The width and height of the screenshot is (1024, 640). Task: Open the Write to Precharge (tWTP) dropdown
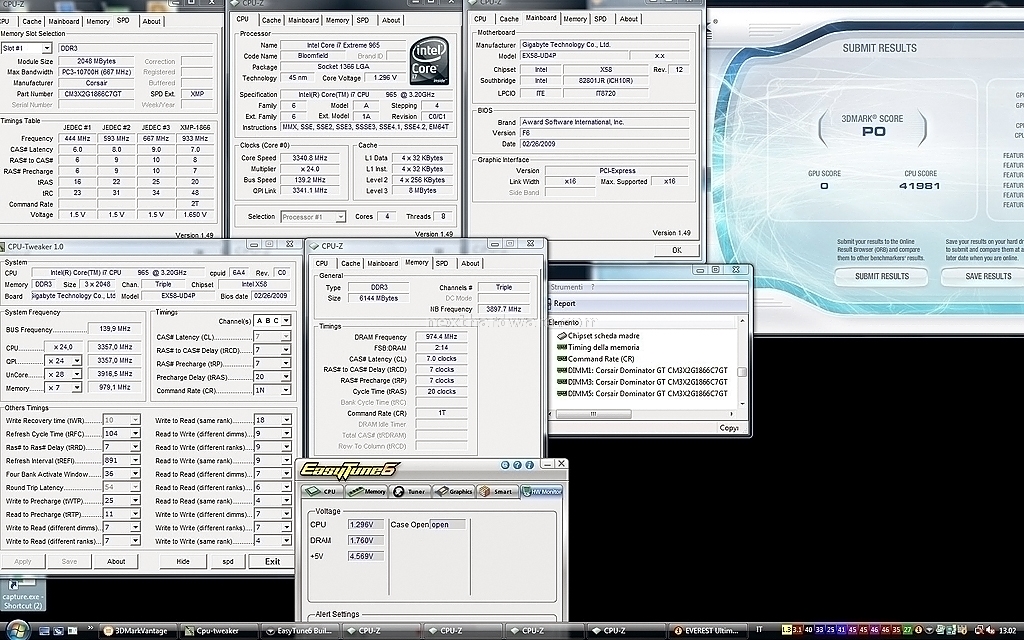pyautogui.click(x=135, y=501)
